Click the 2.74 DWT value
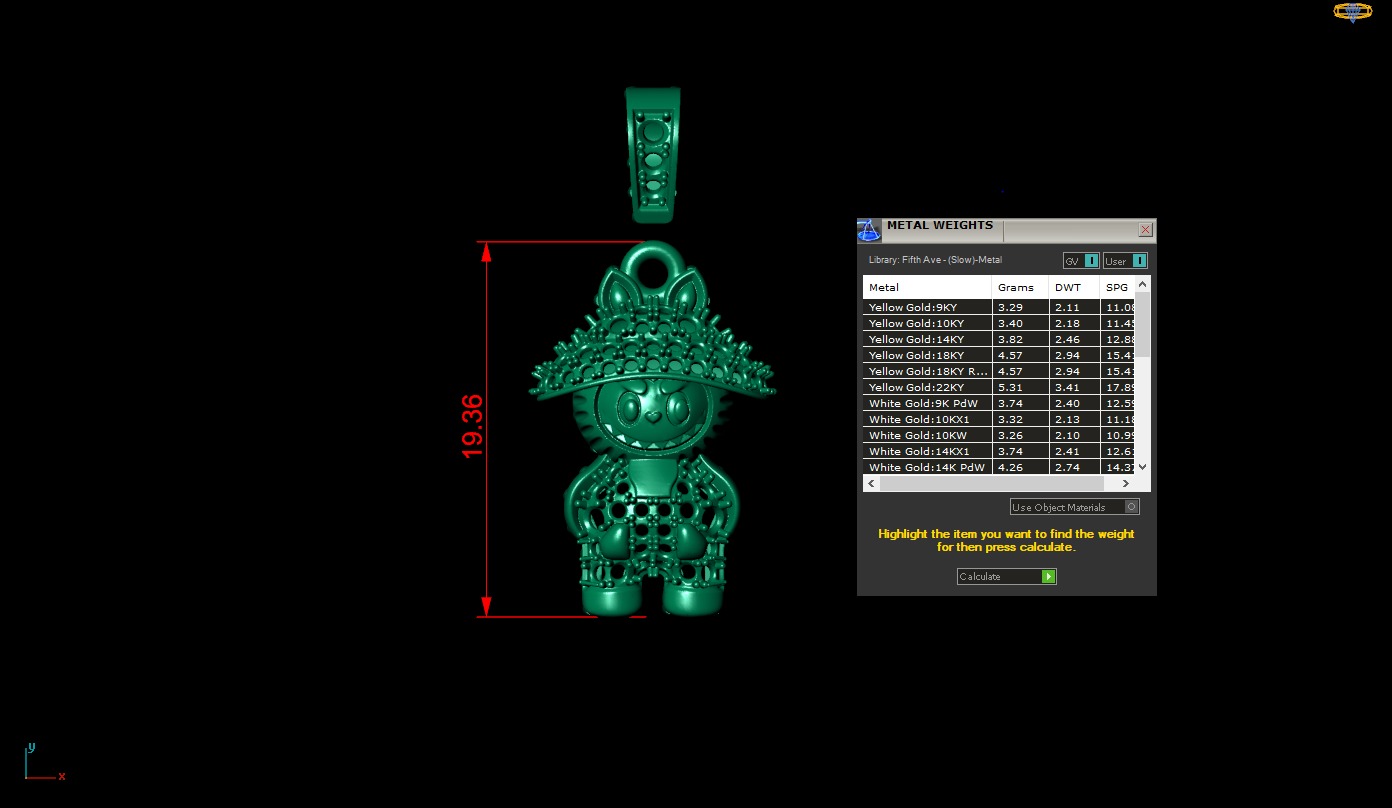The height and width of the screenshot is (808, 1392). (x=1067, y=468)
